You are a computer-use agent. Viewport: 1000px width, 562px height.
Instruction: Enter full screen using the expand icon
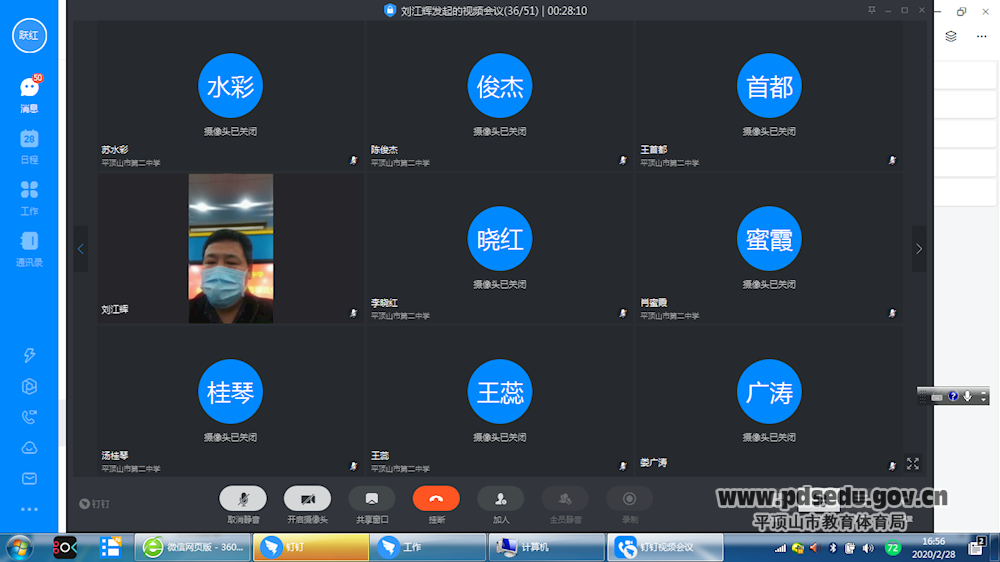click(912, 464)
